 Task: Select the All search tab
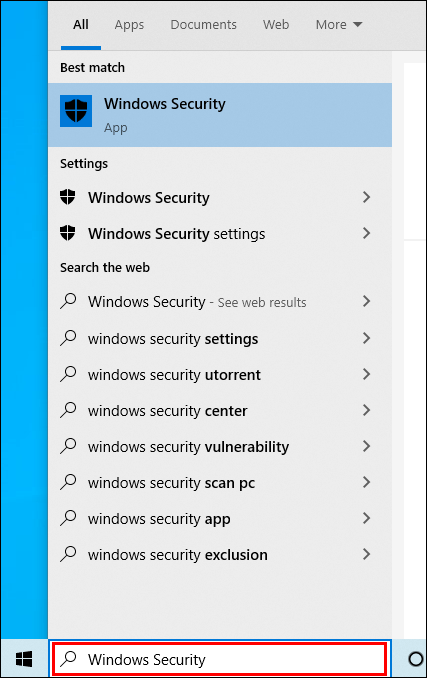click(x=81, y=25)
